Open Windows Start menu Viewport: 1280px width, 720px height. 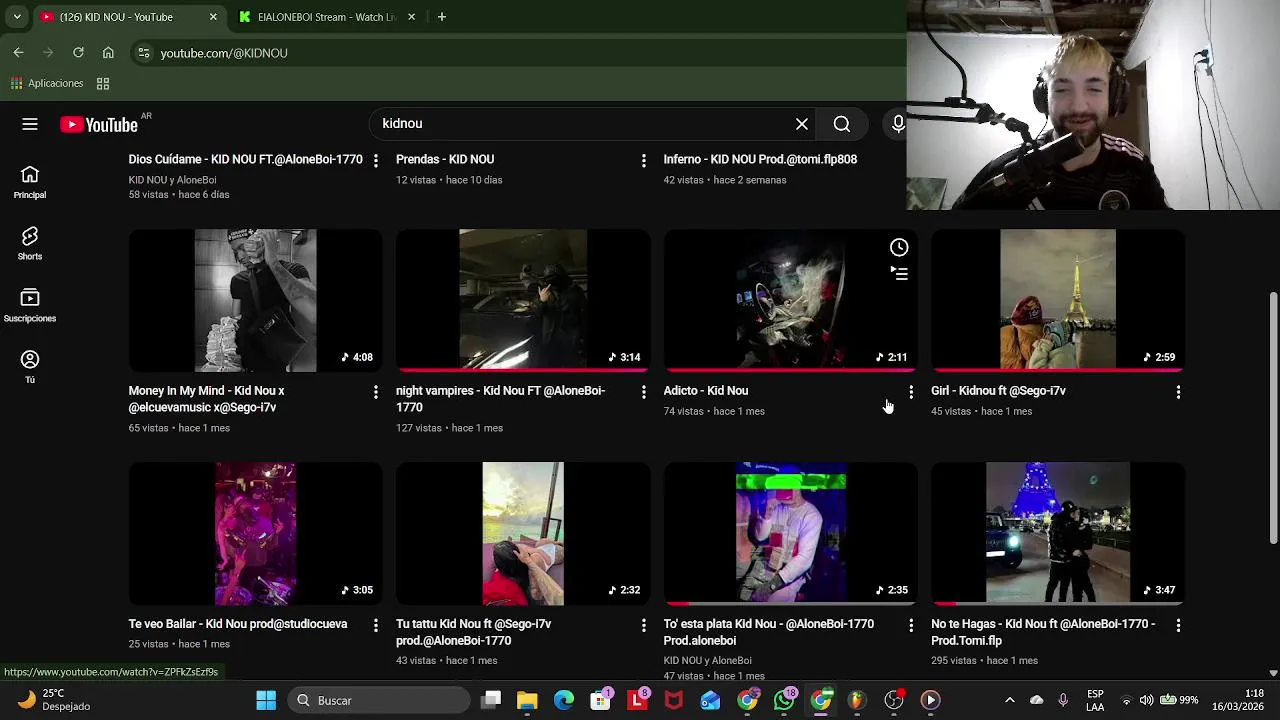266,700
